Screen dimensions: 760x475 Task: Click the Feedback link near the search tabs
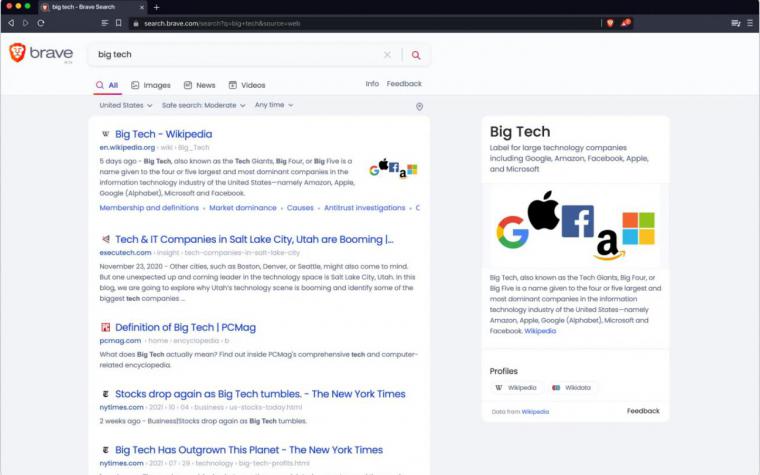coord(404,84)
